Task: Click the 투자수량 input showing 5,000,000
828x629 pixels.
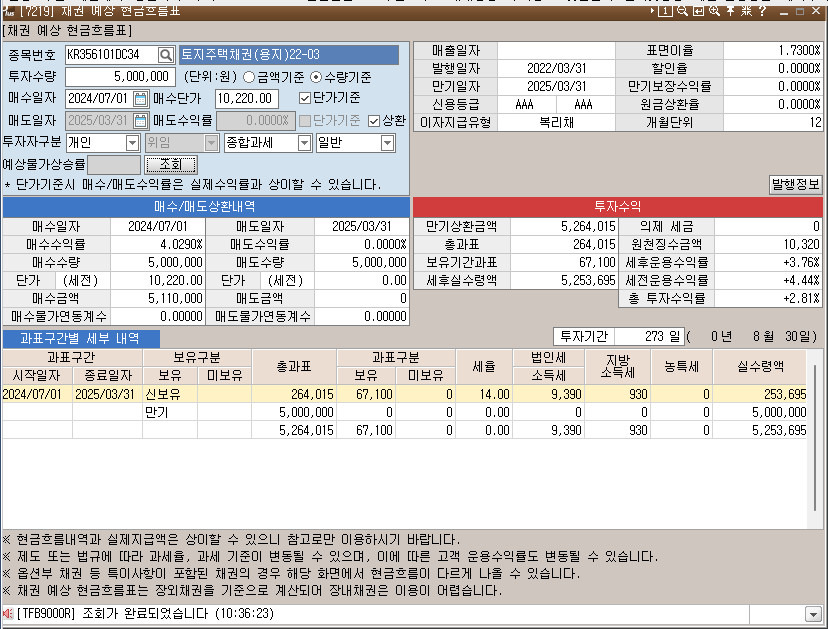Action: 120,77
